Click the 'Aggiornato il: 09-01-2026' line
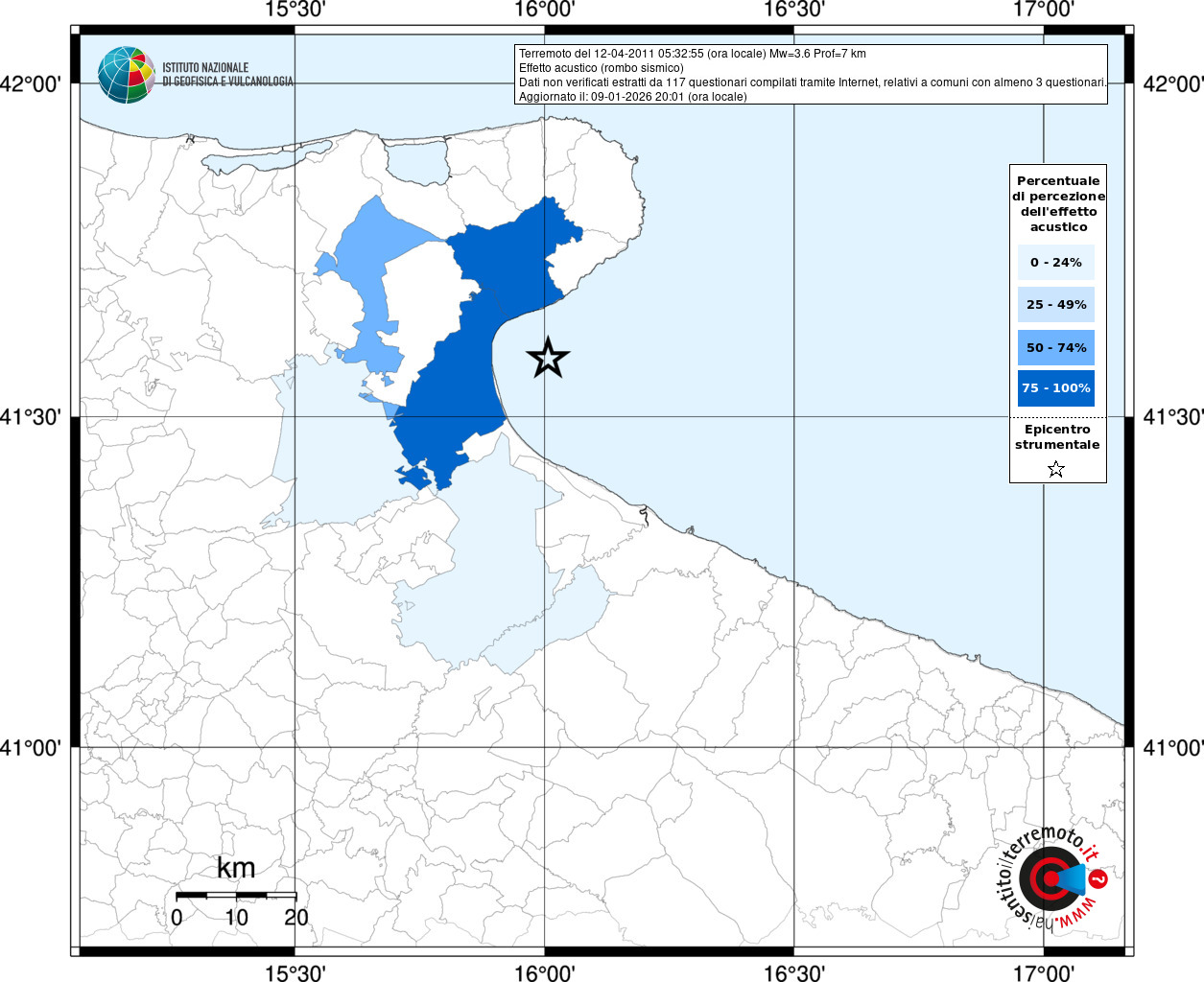 coord(632,97)
